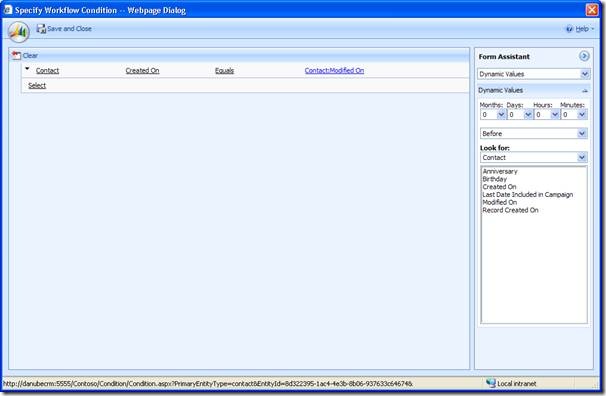Click the Contact:Modified On value link
Image resolution: width=606 pixels, height=396 pixels.
pos(334,71)
